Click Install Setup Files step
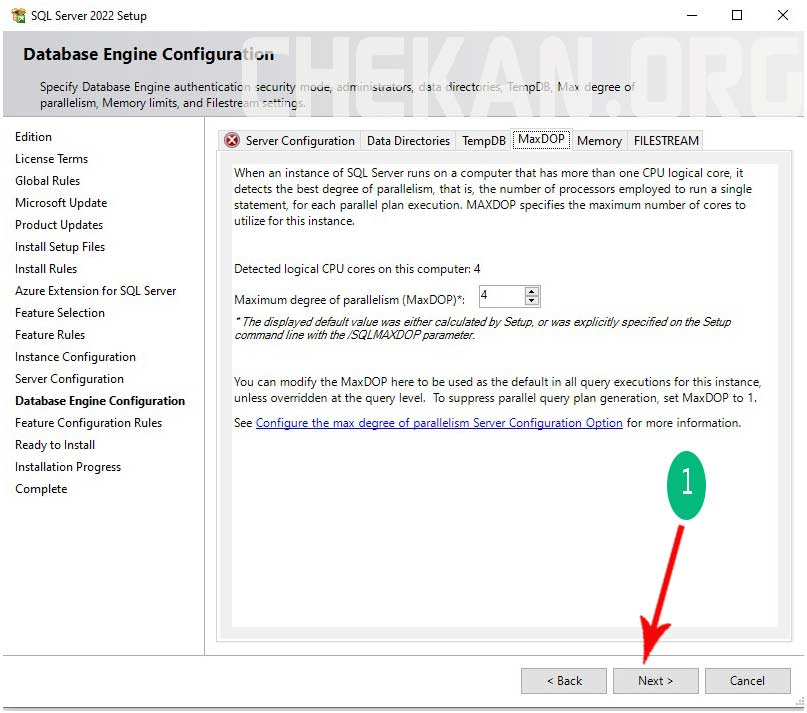807x713 pixels. tap(60, 247)
